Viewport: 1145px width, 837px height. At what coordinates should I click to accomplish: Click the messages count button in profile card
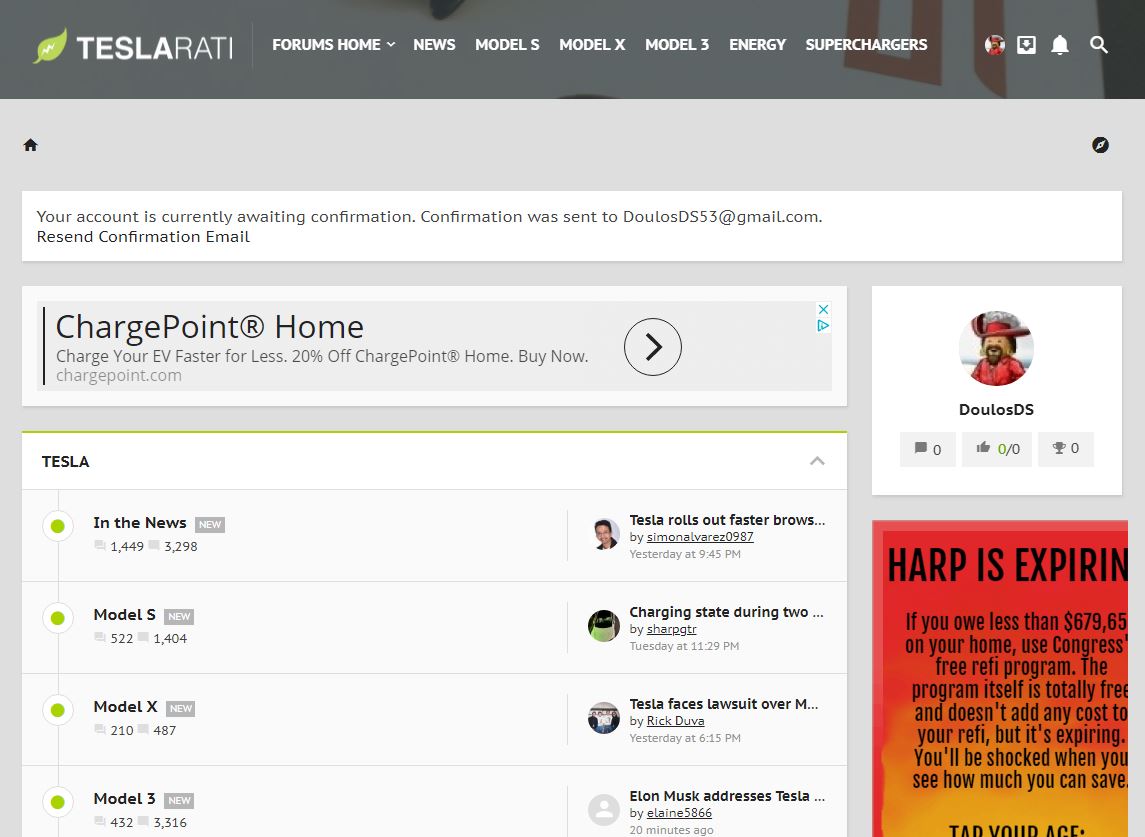click(x=927, y=448)
